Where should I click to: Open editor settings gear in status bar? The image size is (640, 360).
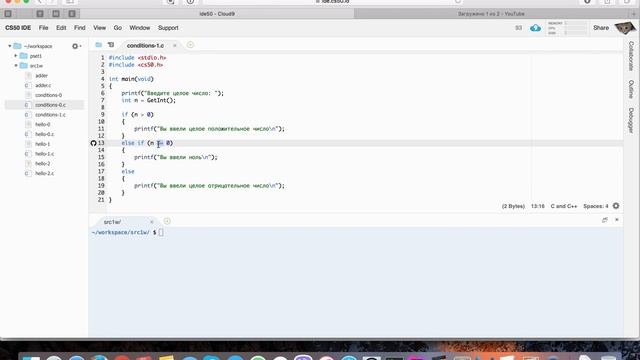pyautogui.click(x=616, y=206)
